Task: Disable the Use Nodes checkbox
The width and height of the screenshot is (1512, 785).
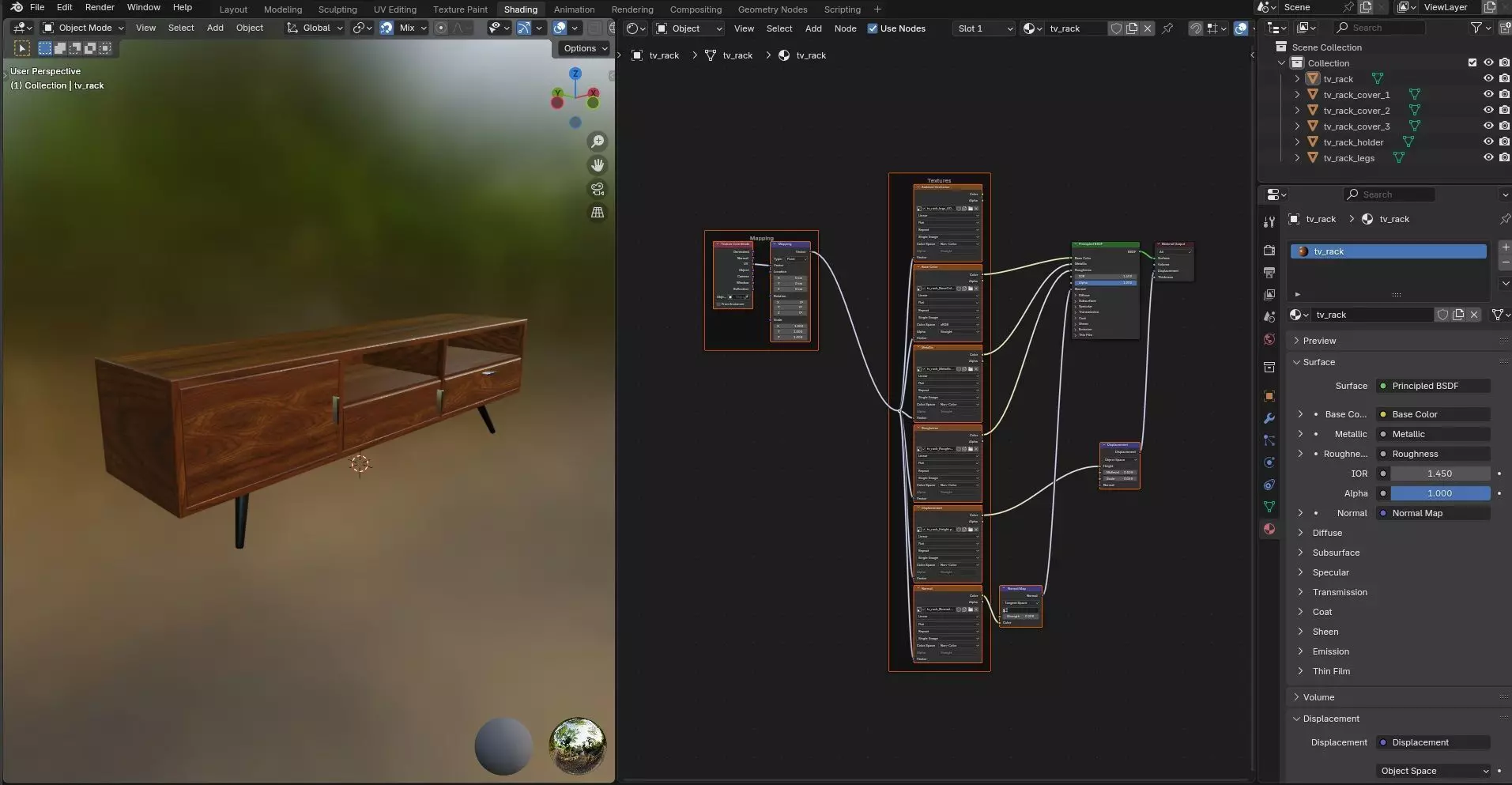Action: click(x=873, y=28)
